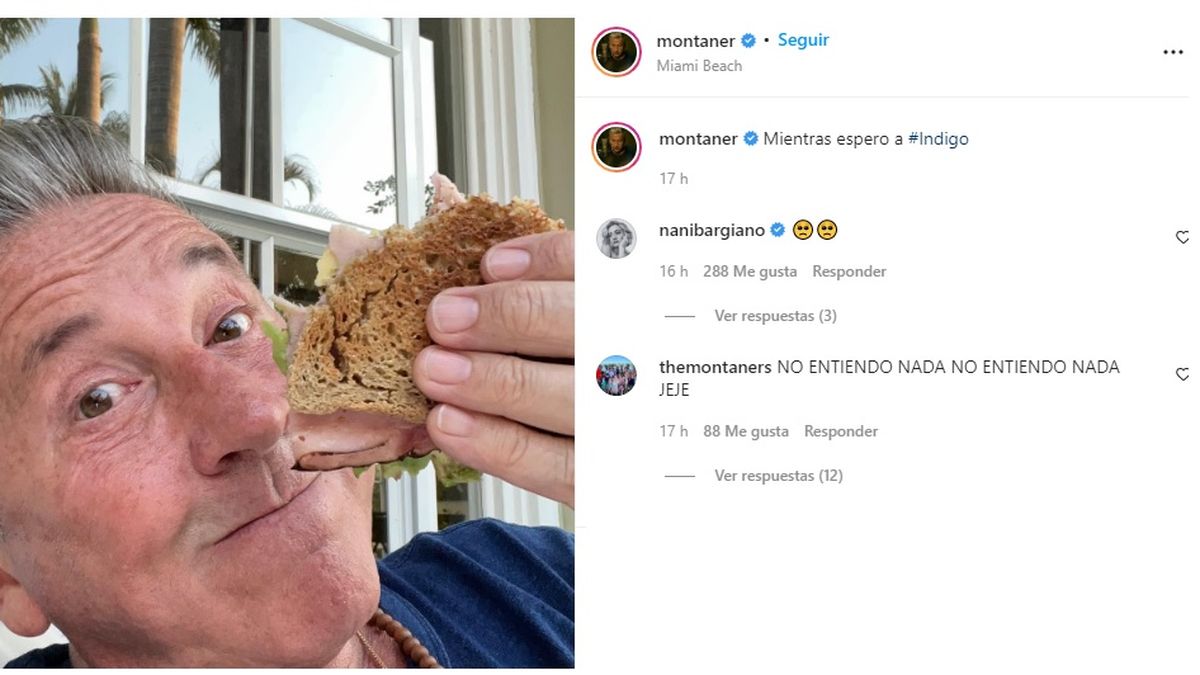Click nanibargiano's verified badge
1200x675 pixels.
click(777, 230)
